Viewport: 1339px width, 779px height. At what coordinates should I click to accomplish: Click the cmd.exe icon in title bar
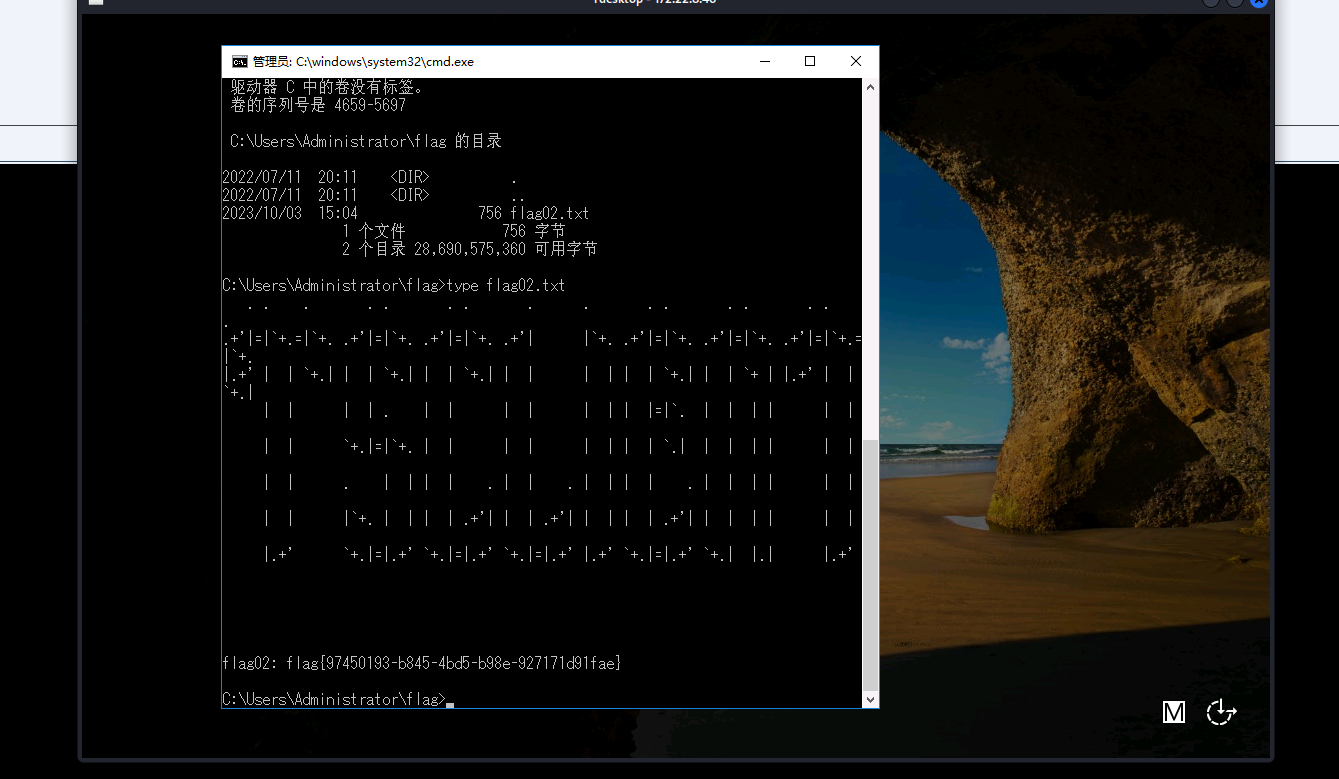coord(240,61)
